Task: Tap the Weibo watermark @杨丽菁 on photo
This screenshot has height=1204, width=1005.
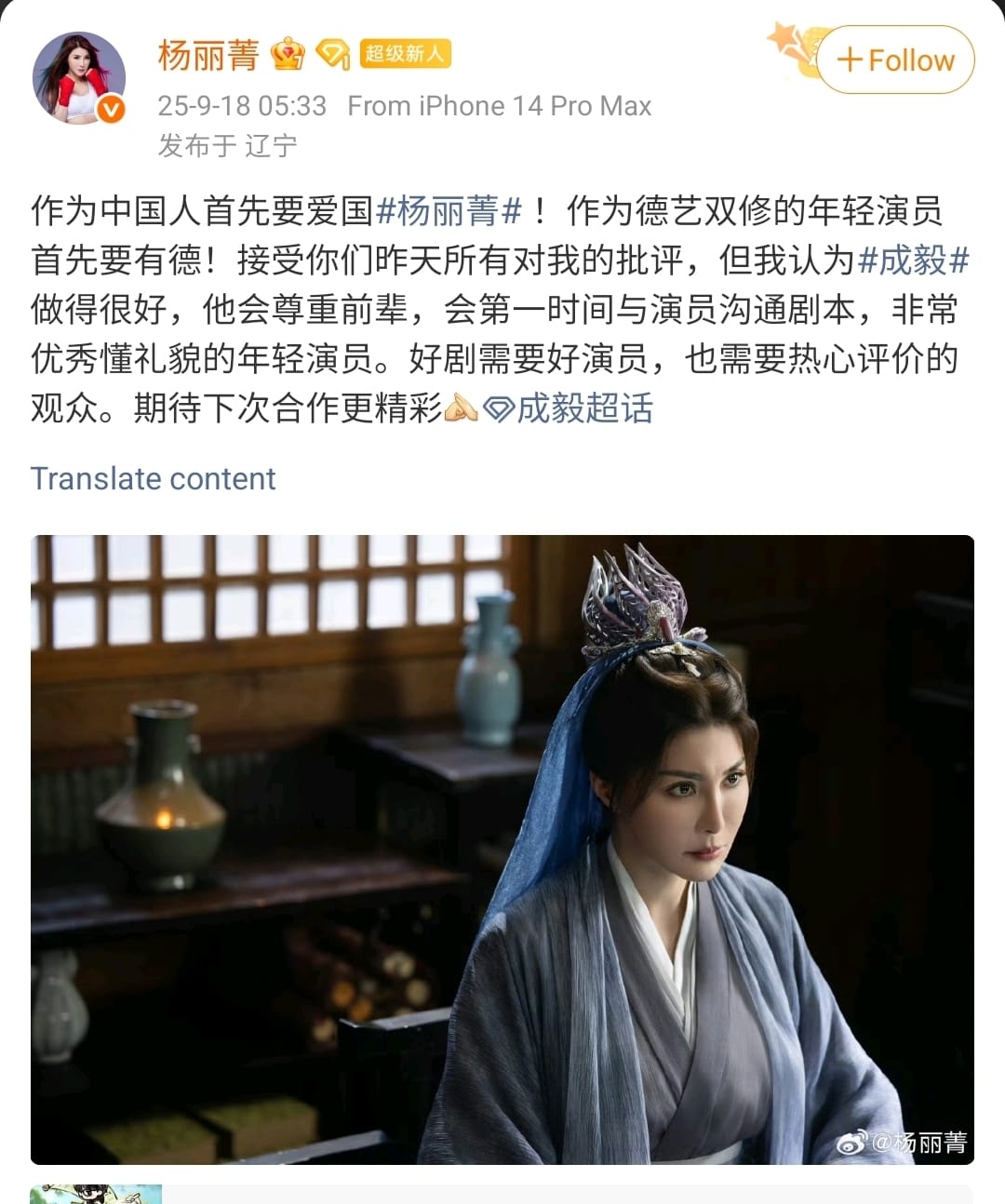Action: point(902,1142)
